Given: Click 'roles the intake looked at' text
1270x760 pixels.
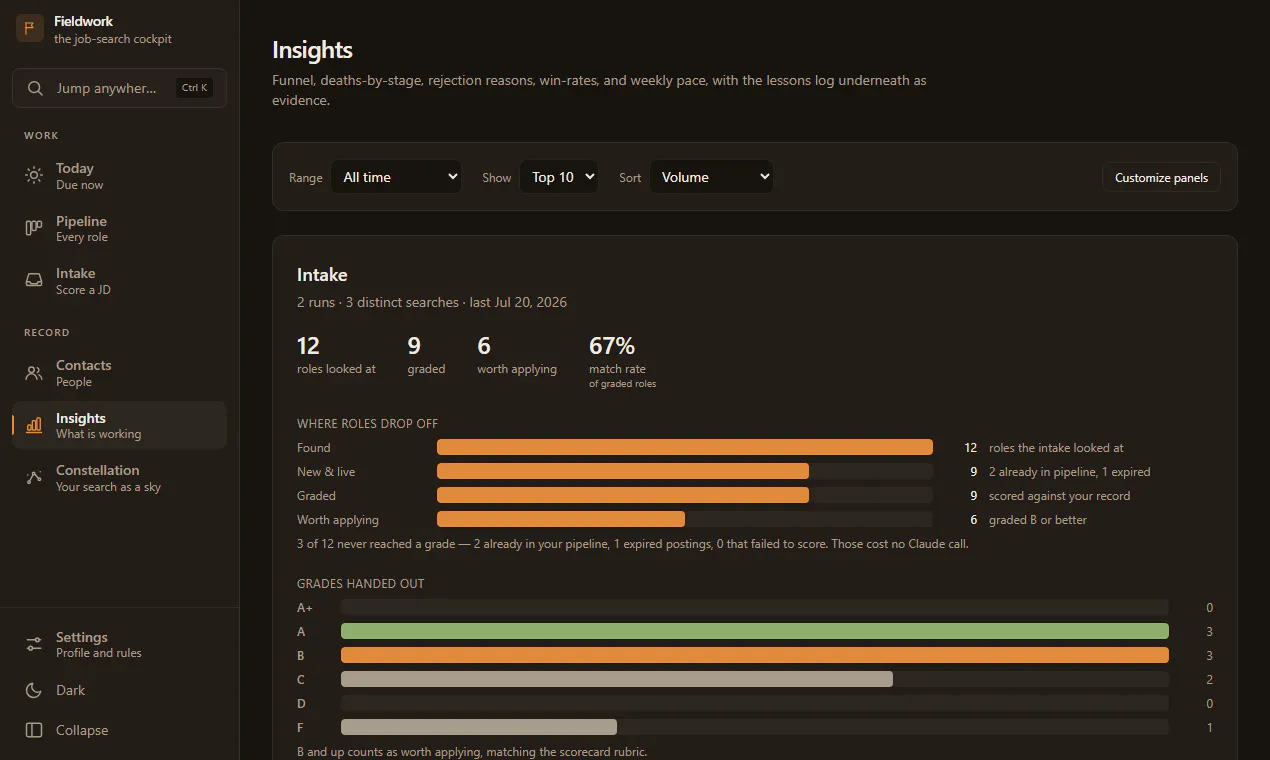Looking at the screenshot, I should [x=1056, y=448].
